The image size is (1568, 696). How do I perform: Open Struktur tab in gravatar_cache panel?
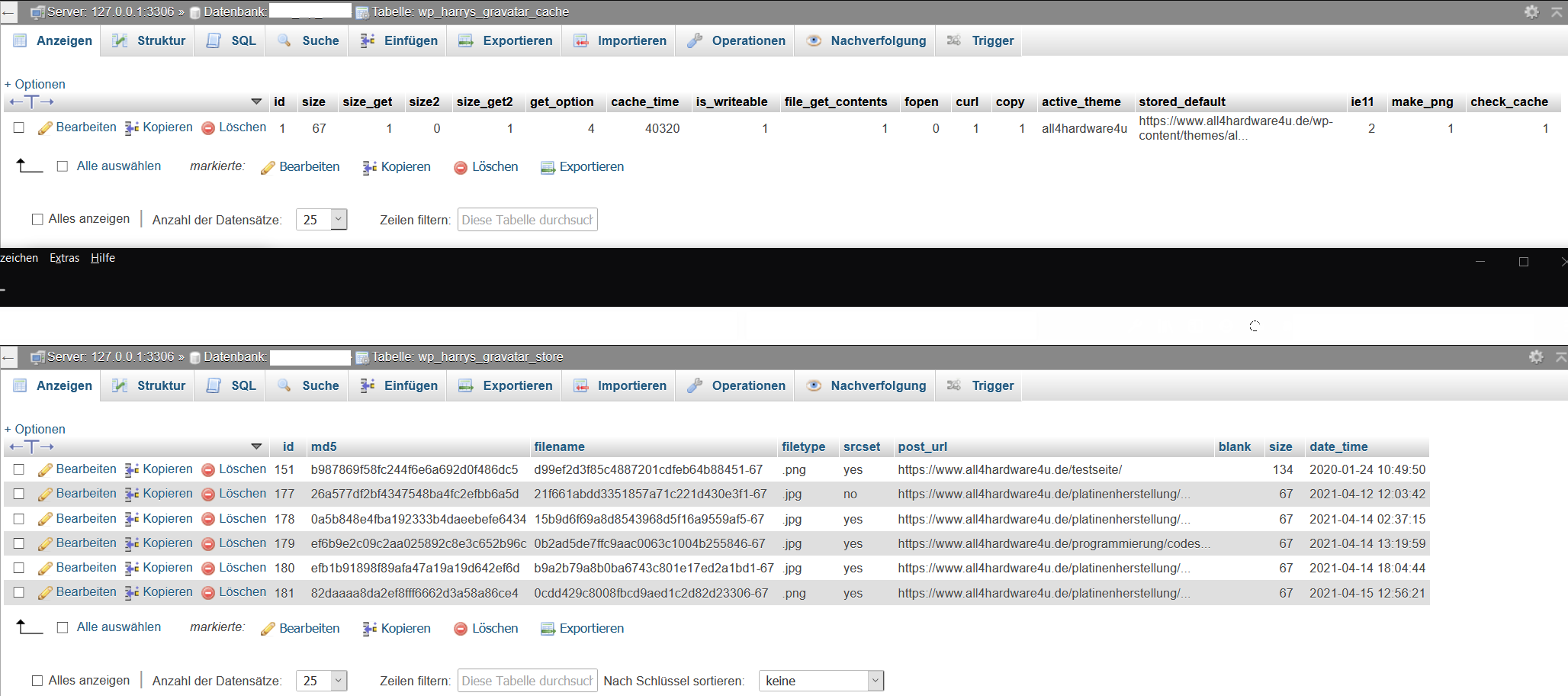pos(149,40)
